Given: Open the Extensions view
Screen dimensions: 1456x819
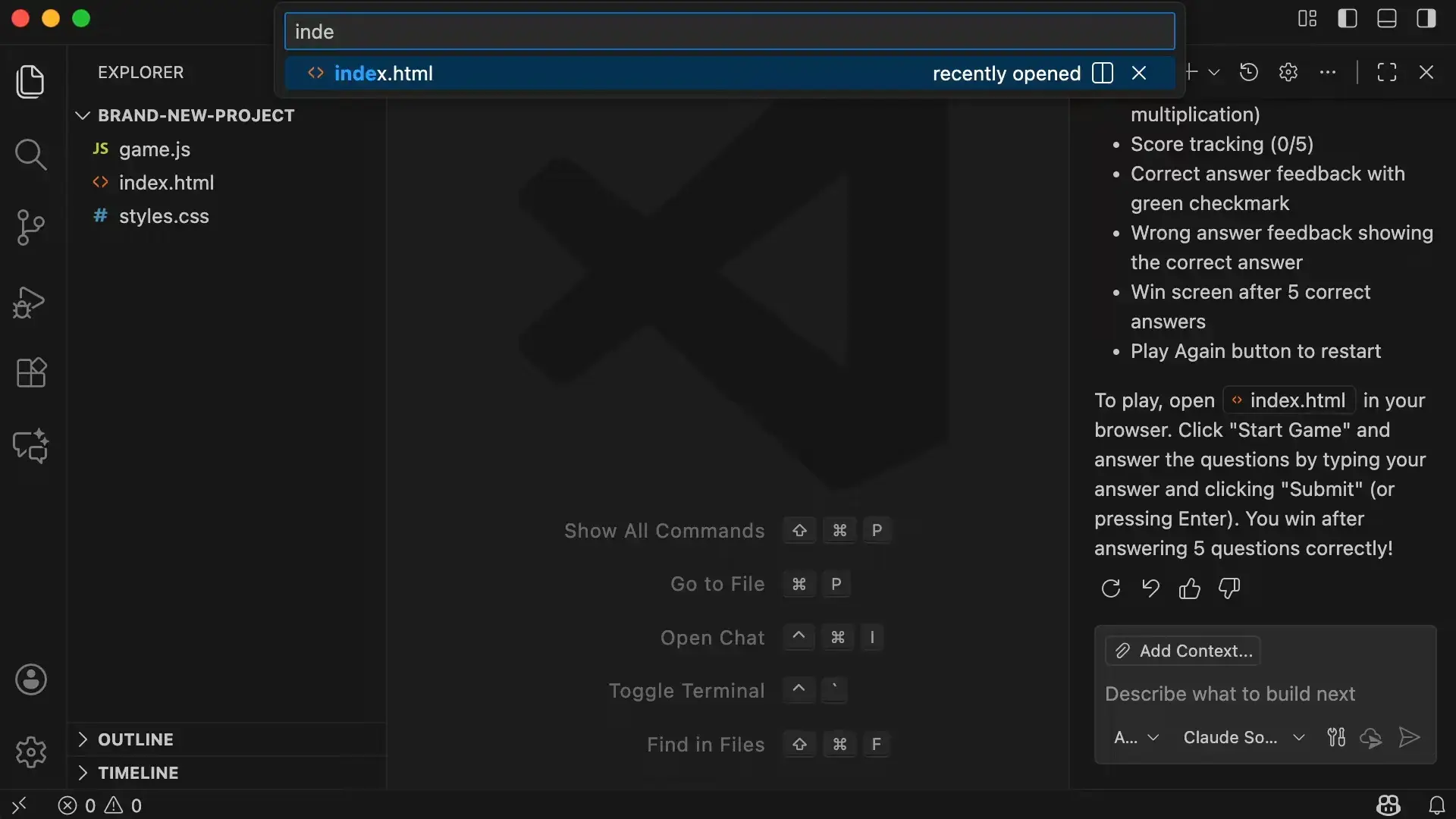Looking at the screenshot, I should (x=30, y=373).
